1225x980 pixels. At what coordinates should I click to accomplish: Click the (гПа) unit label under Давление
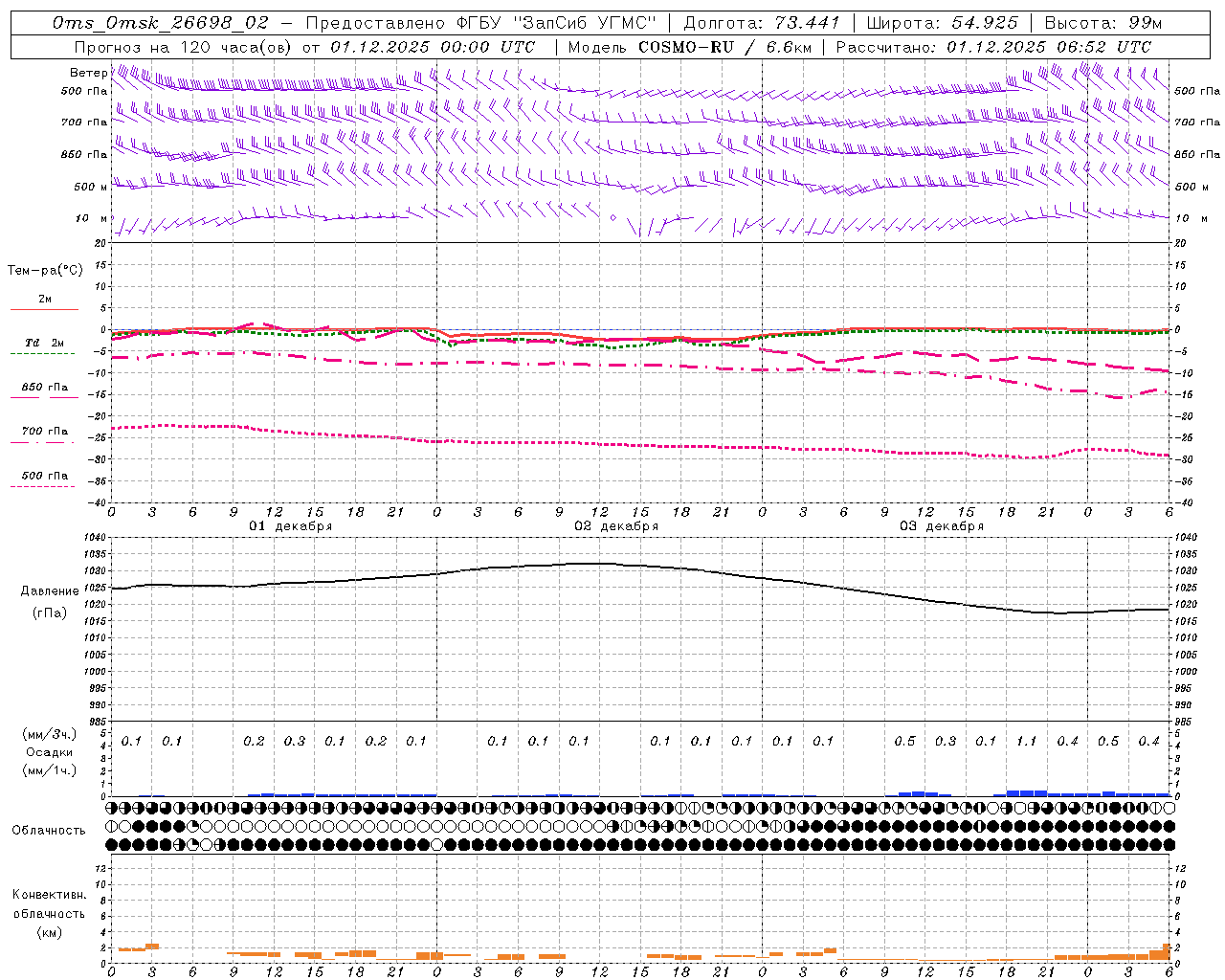[50, 613]
